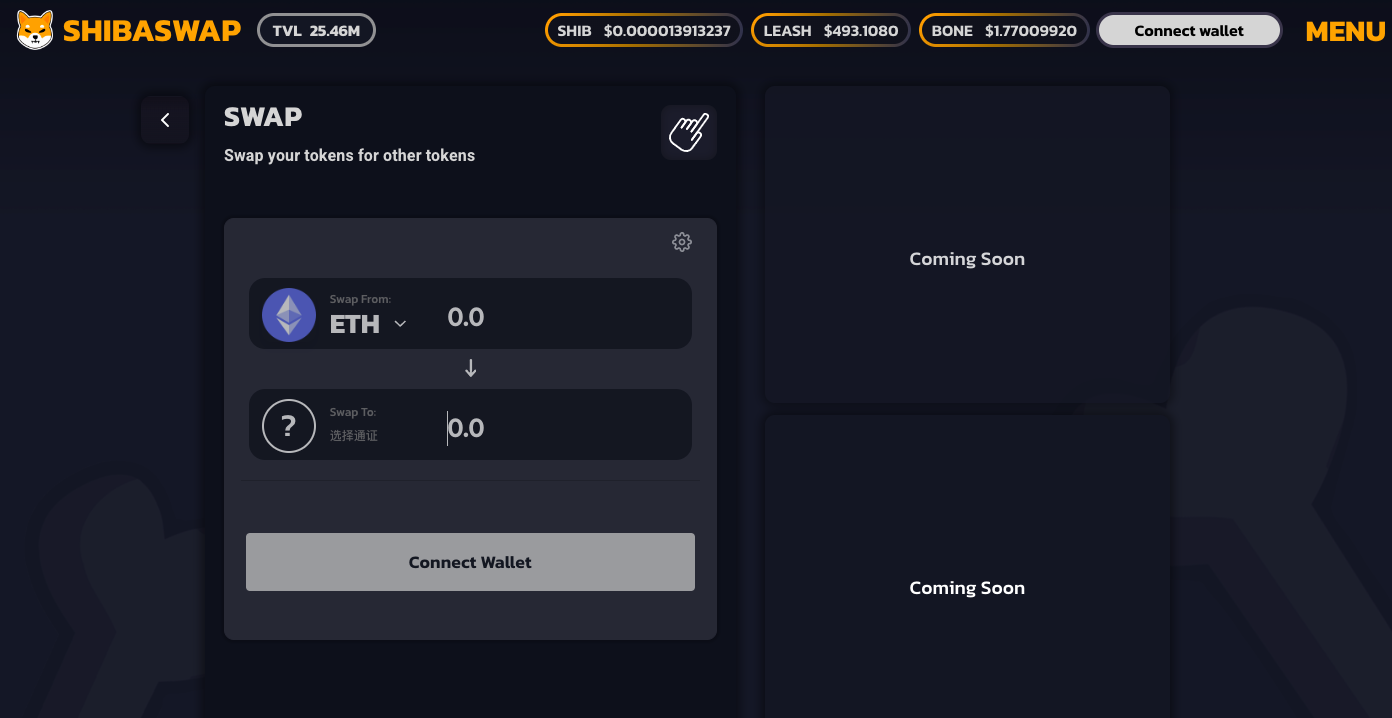
Task: Select the BONE price badge
Action: tap(1003, 31)
